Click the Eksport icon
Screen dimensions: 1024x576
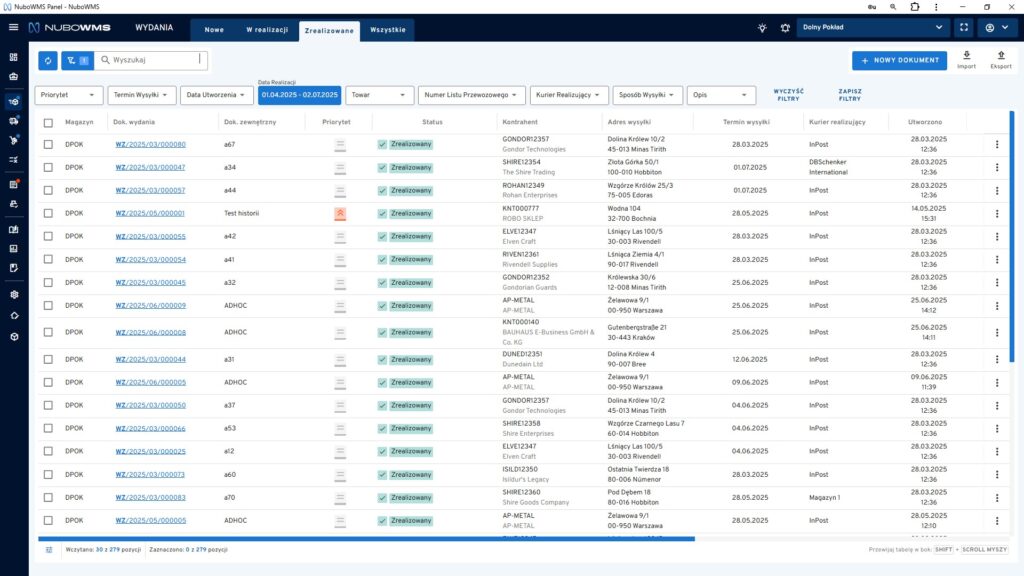(x=1000, y=59)
